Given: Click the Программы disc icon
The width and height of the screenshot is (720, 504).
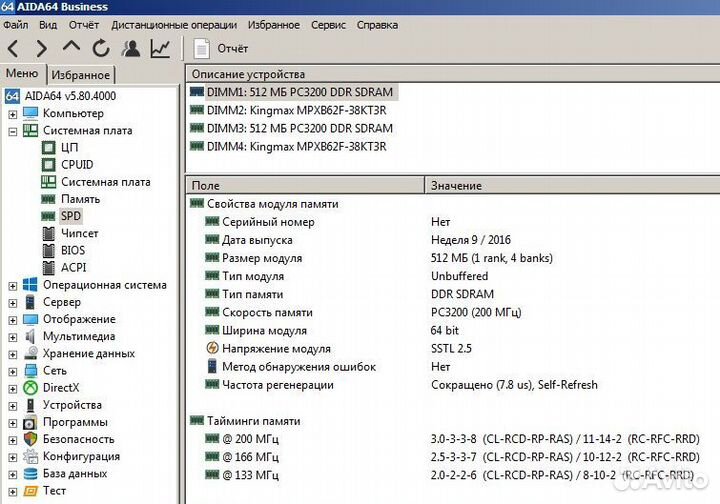Looking at the screenshot, I should pos(30,422).
